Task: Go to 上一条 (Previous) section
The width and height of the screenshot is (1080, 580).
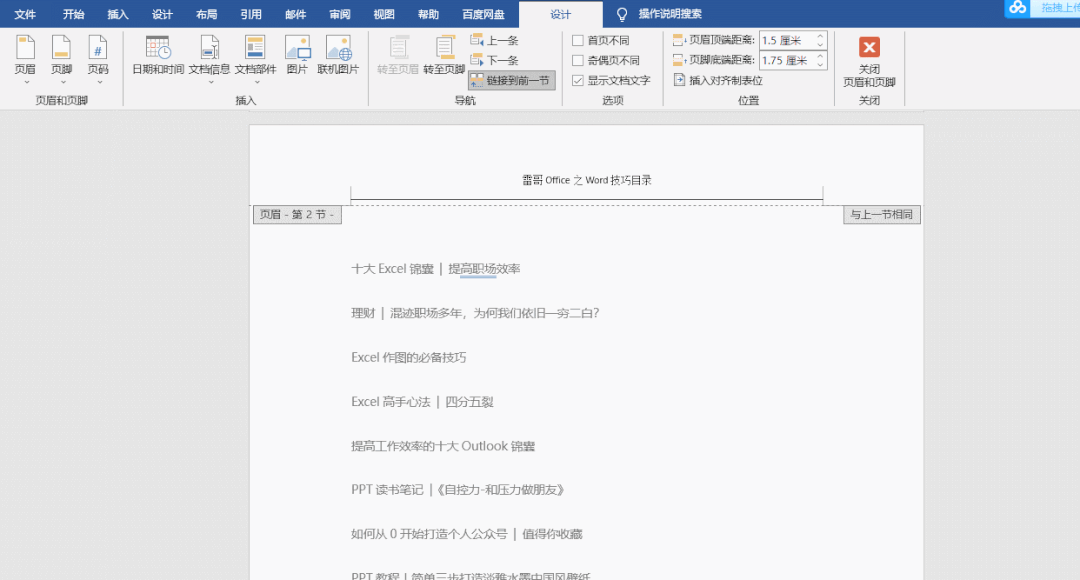Action: pos(495,40)
